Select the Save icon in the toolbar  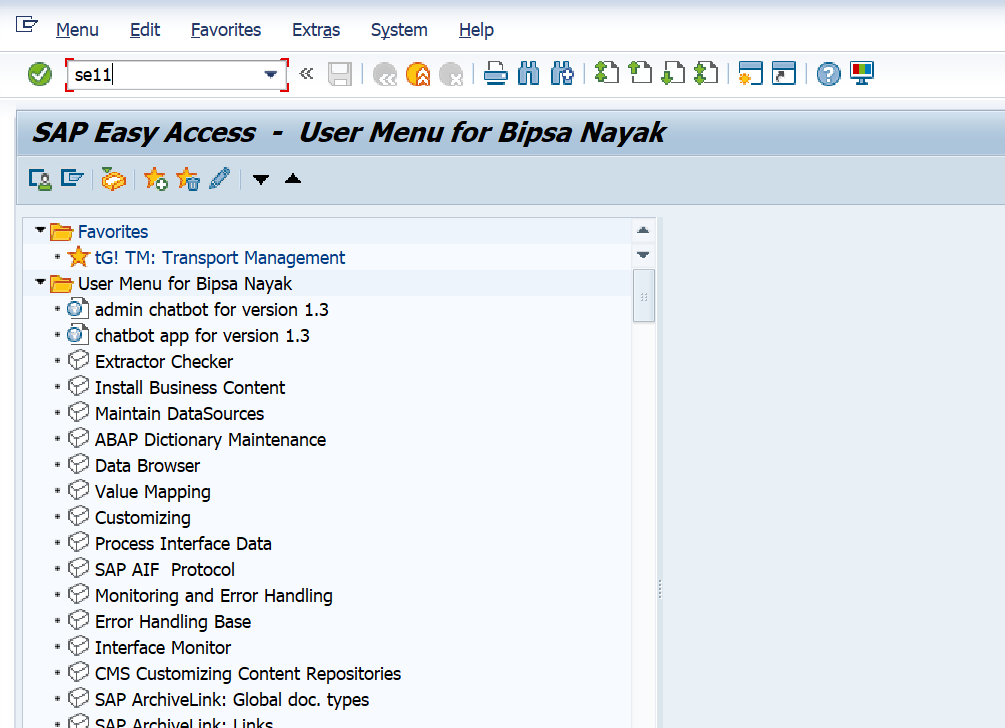point(340,74)
